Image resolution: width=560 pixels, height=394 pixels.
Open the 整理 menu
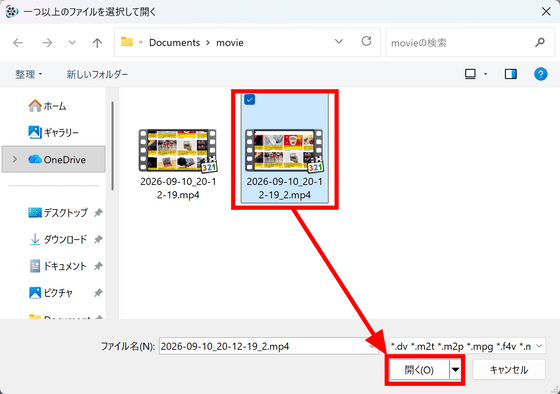(29, 74)
